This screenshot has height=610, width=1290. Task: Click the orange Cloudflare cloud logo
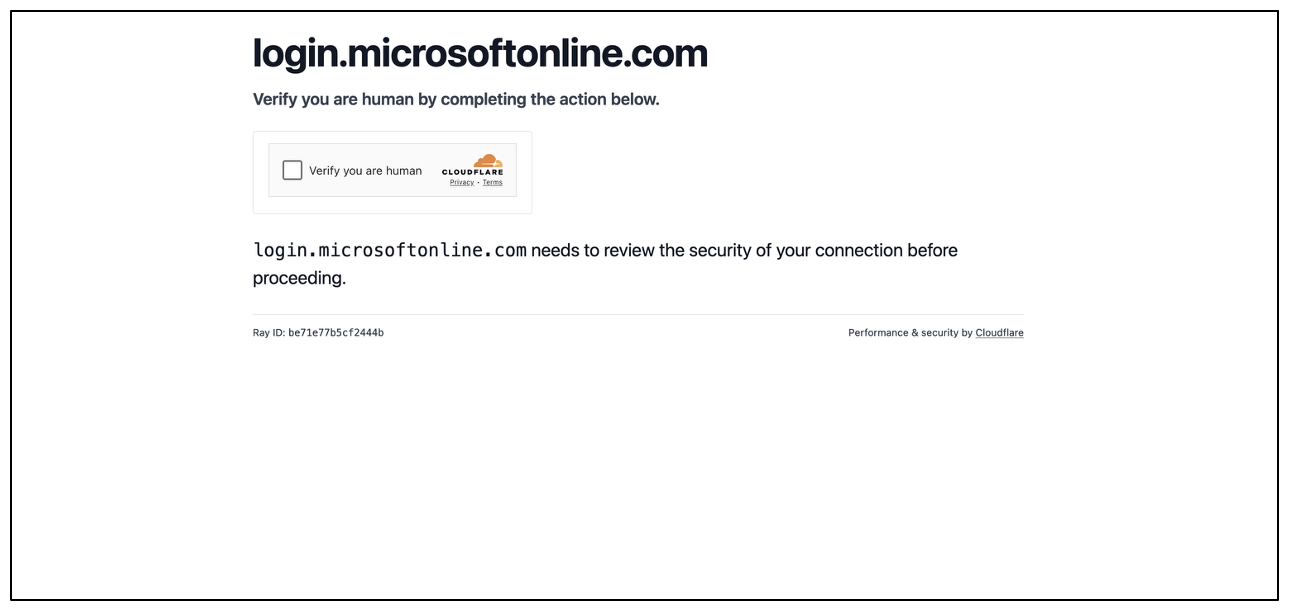pos(487,160)
